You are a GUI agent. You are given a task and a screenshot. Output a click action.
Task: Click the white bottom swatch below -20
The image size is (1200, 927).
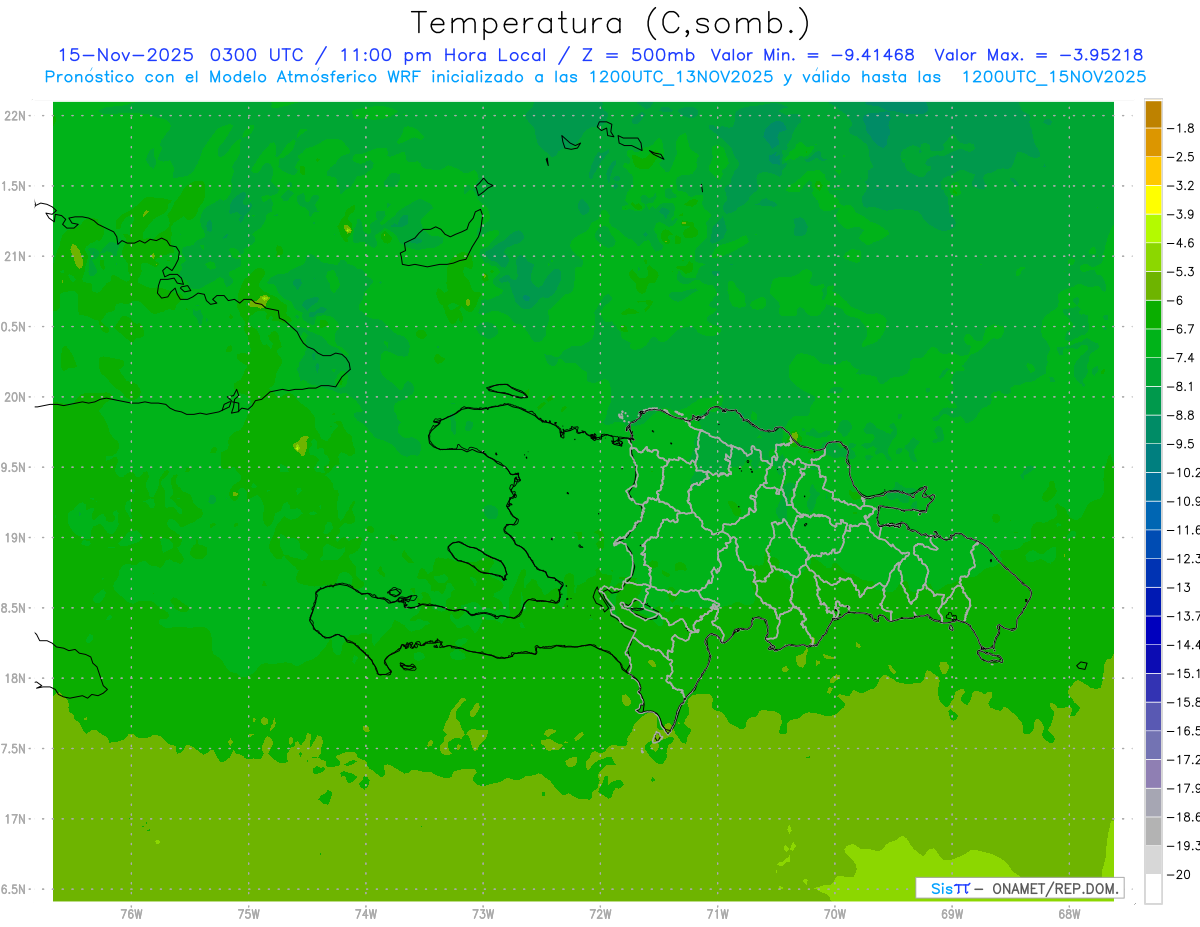[1153, 889]
